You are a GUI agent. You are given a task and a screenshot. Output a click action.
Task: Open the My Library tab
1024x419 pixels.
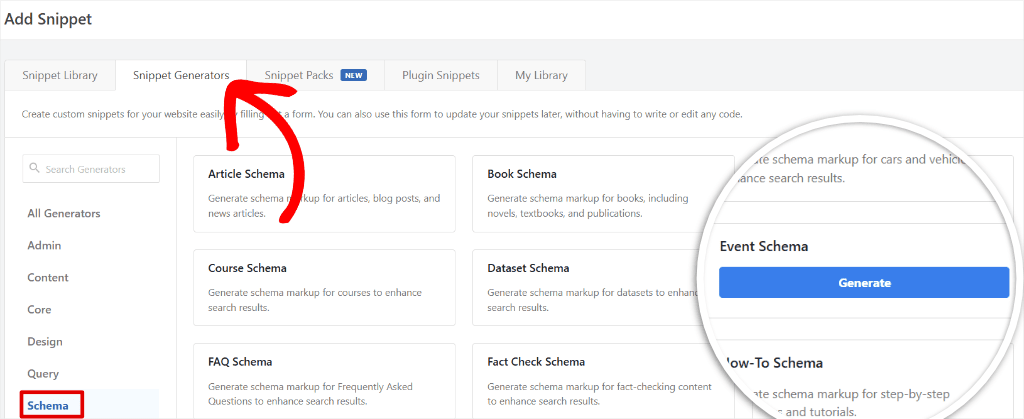(x=541, y=75)
